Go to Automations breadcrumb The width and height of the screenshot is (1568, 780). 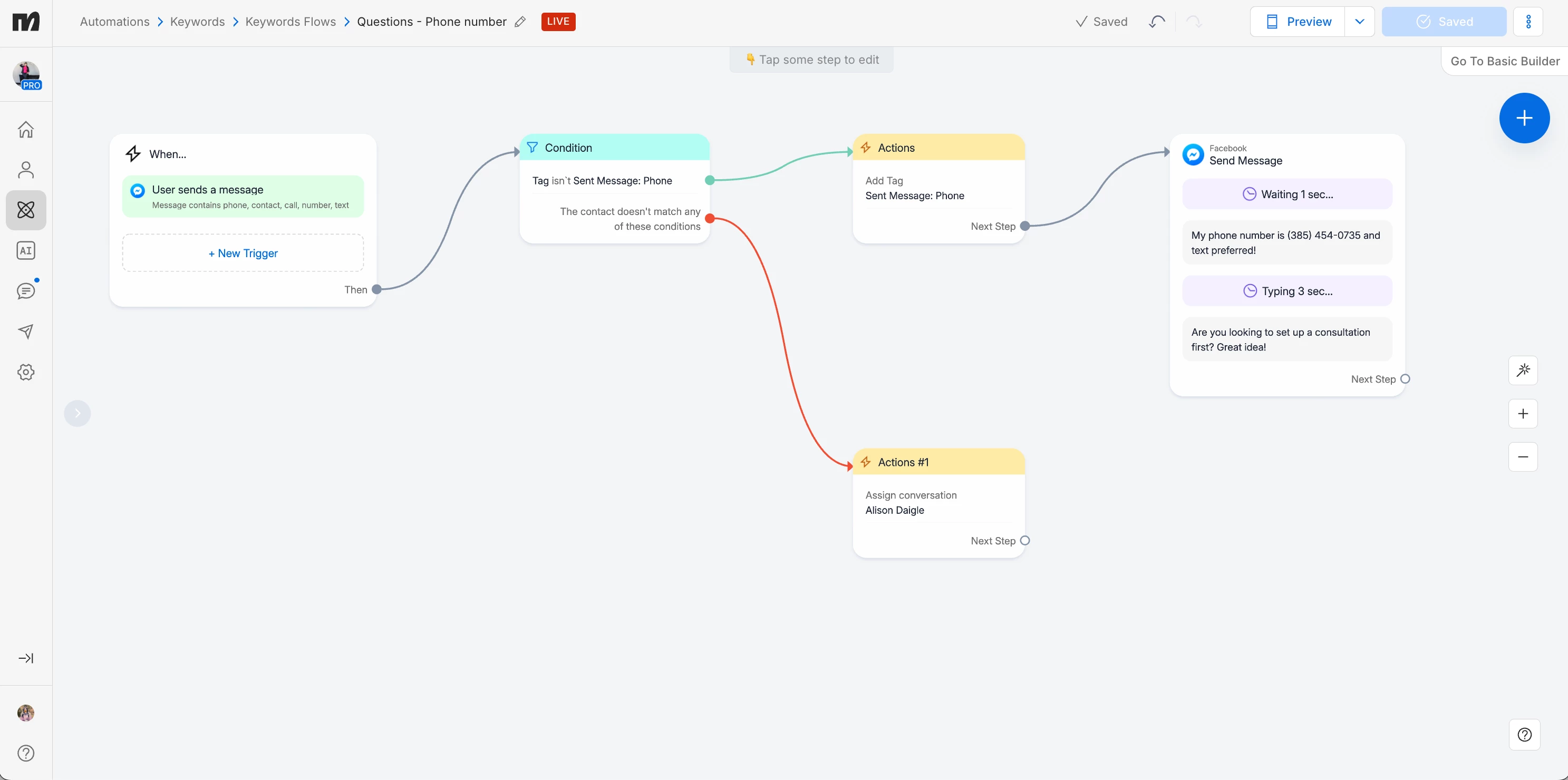114,22
